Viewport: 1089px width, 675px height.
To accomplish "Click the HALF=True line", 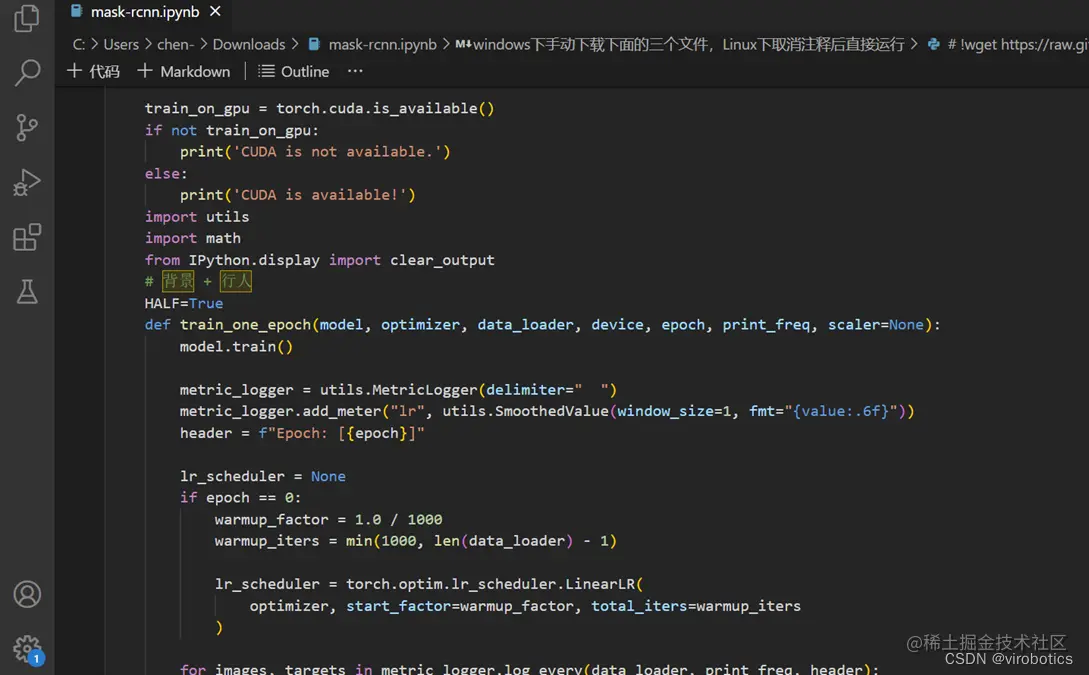I will coord(183,303).
